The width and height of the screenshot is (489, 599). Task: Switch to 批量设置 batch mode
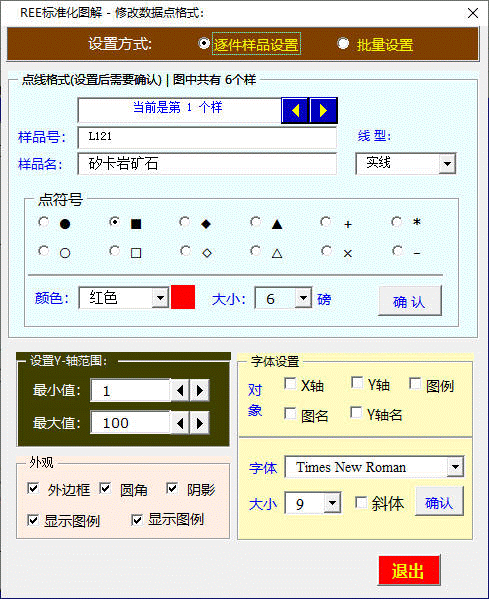(x=343, y=44)
